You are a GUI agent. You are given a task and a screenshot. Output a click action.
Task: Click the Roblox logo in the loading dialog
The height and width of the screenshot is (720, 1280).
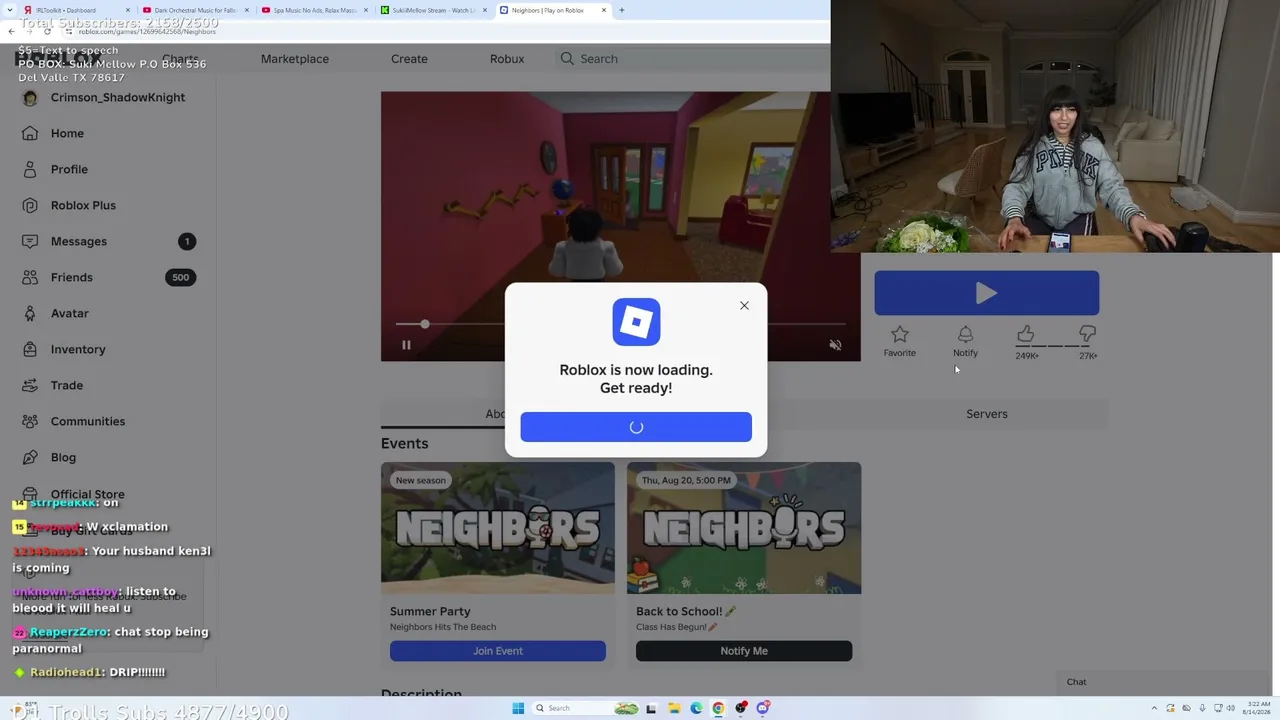636,322
